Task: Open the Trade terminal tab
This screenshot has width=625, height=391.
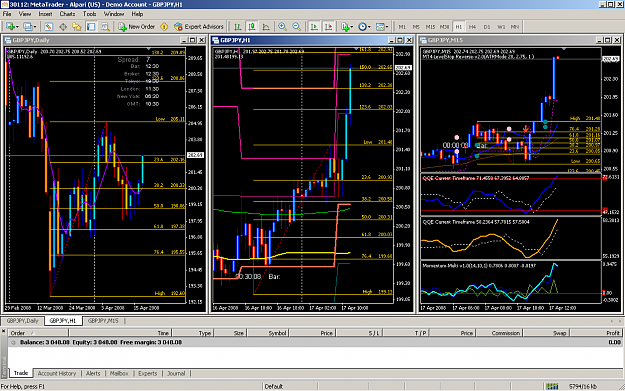Action: [x=21, y=373]
